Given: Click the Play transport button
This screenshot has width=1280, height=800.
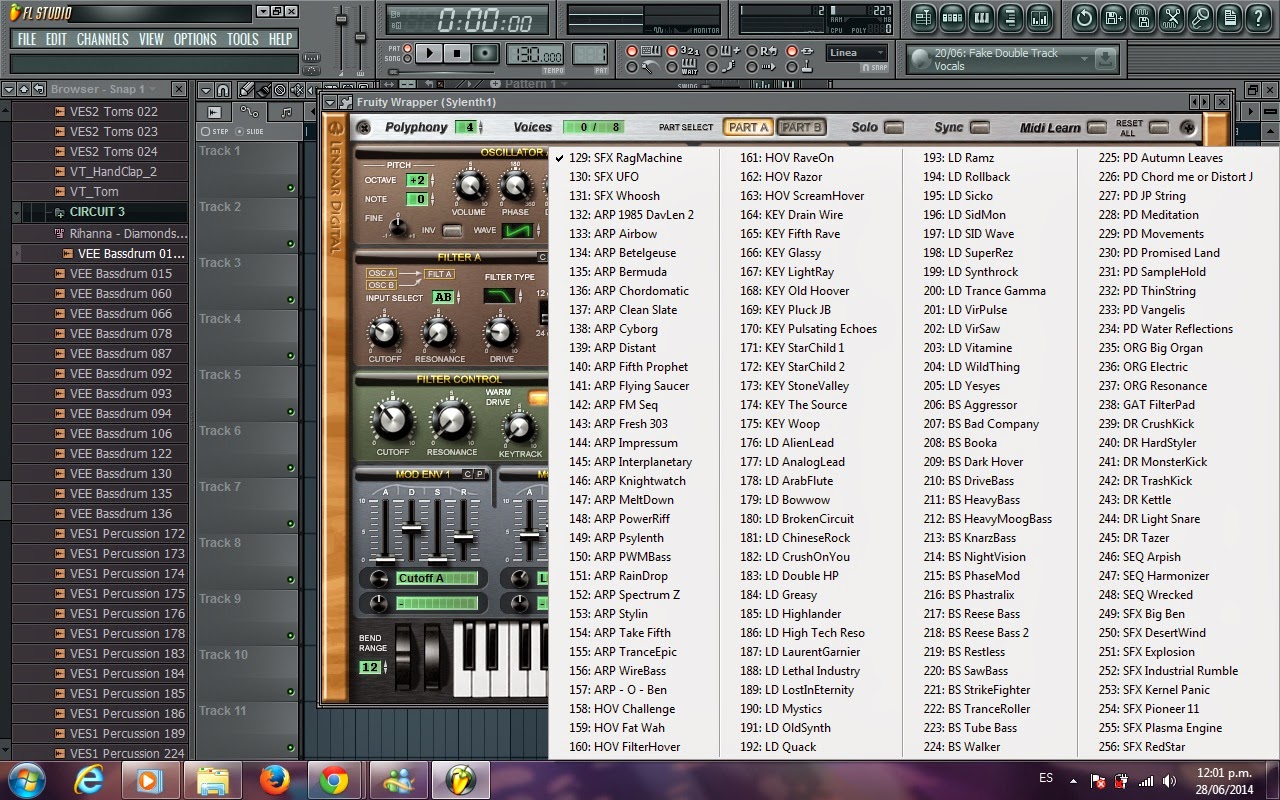Looking at the screenshot, I should pos(429,53).
